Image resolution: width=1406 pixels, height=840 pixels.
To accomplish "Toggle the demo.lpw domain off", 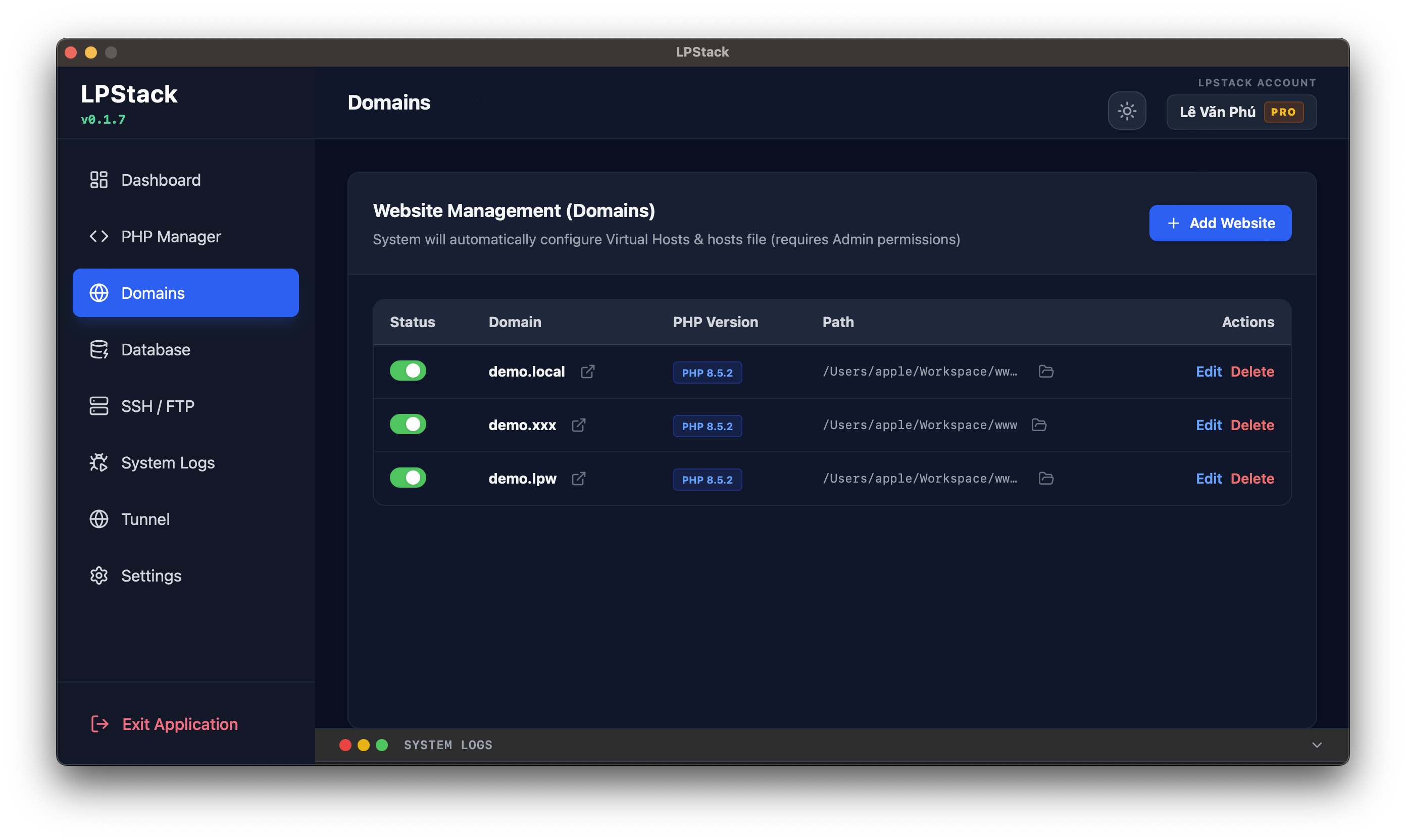I will (x=408, y=477).
